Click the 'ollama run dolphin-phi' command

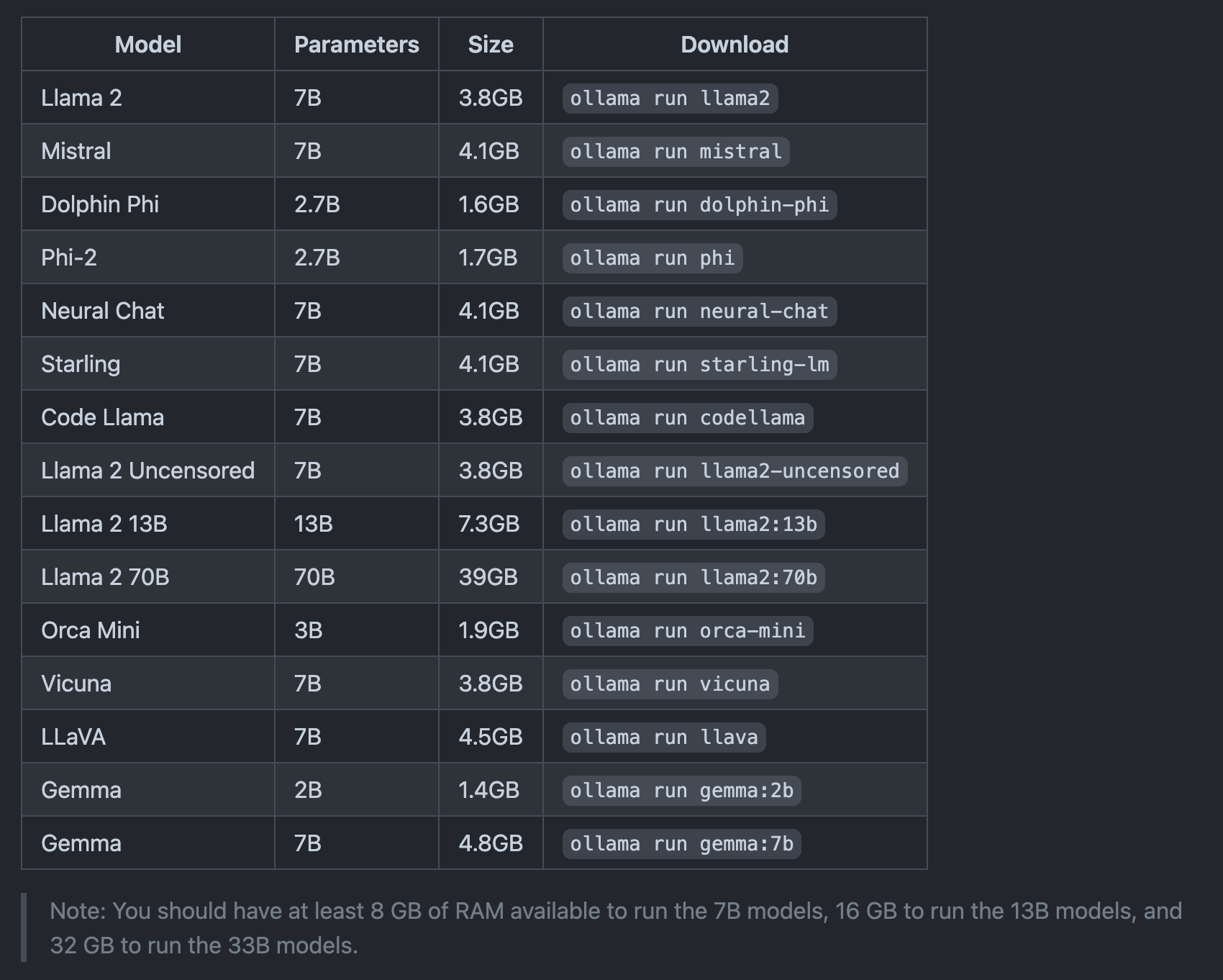(x=699, y=204)
